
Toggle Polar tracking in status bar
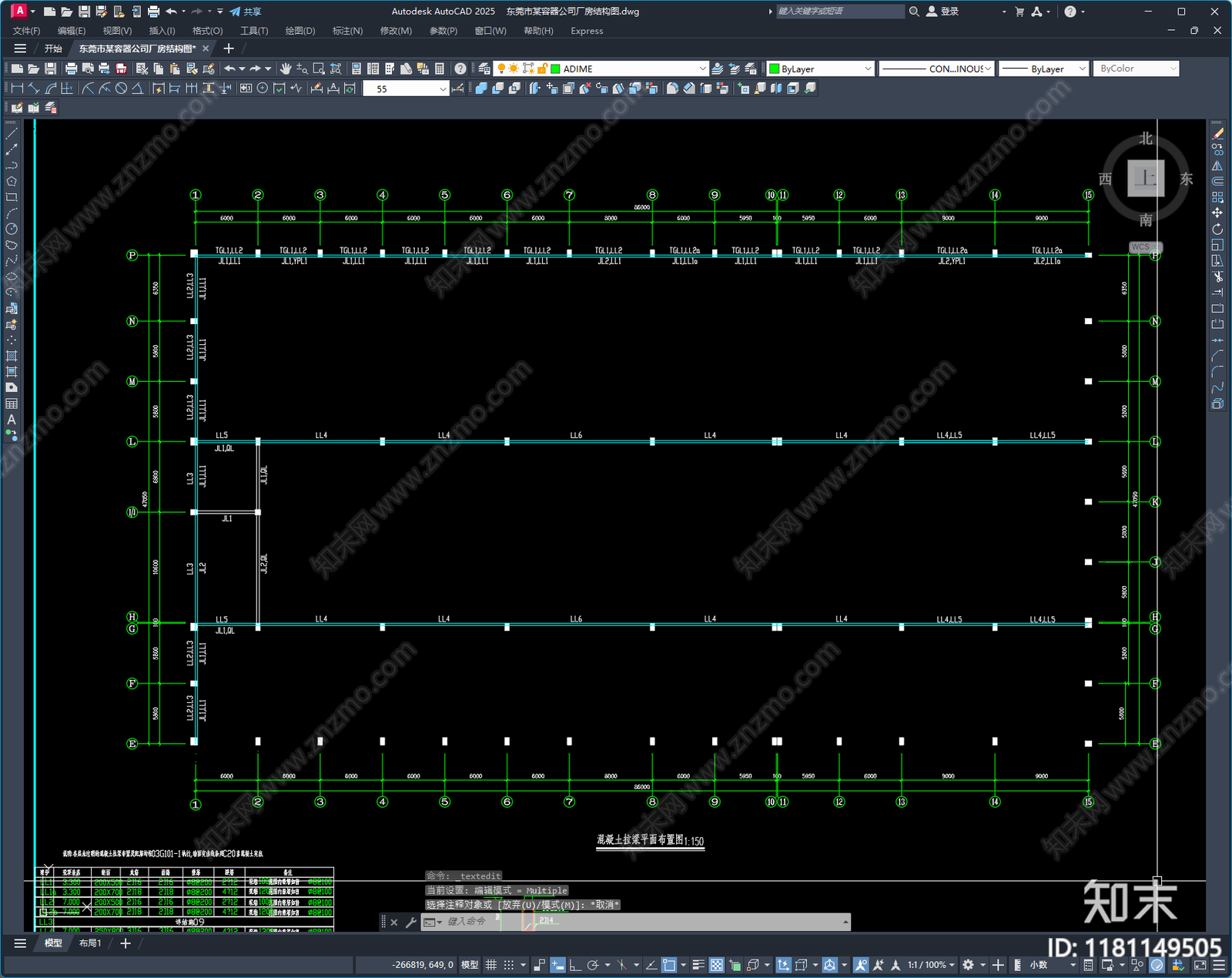tap(593, 965)
